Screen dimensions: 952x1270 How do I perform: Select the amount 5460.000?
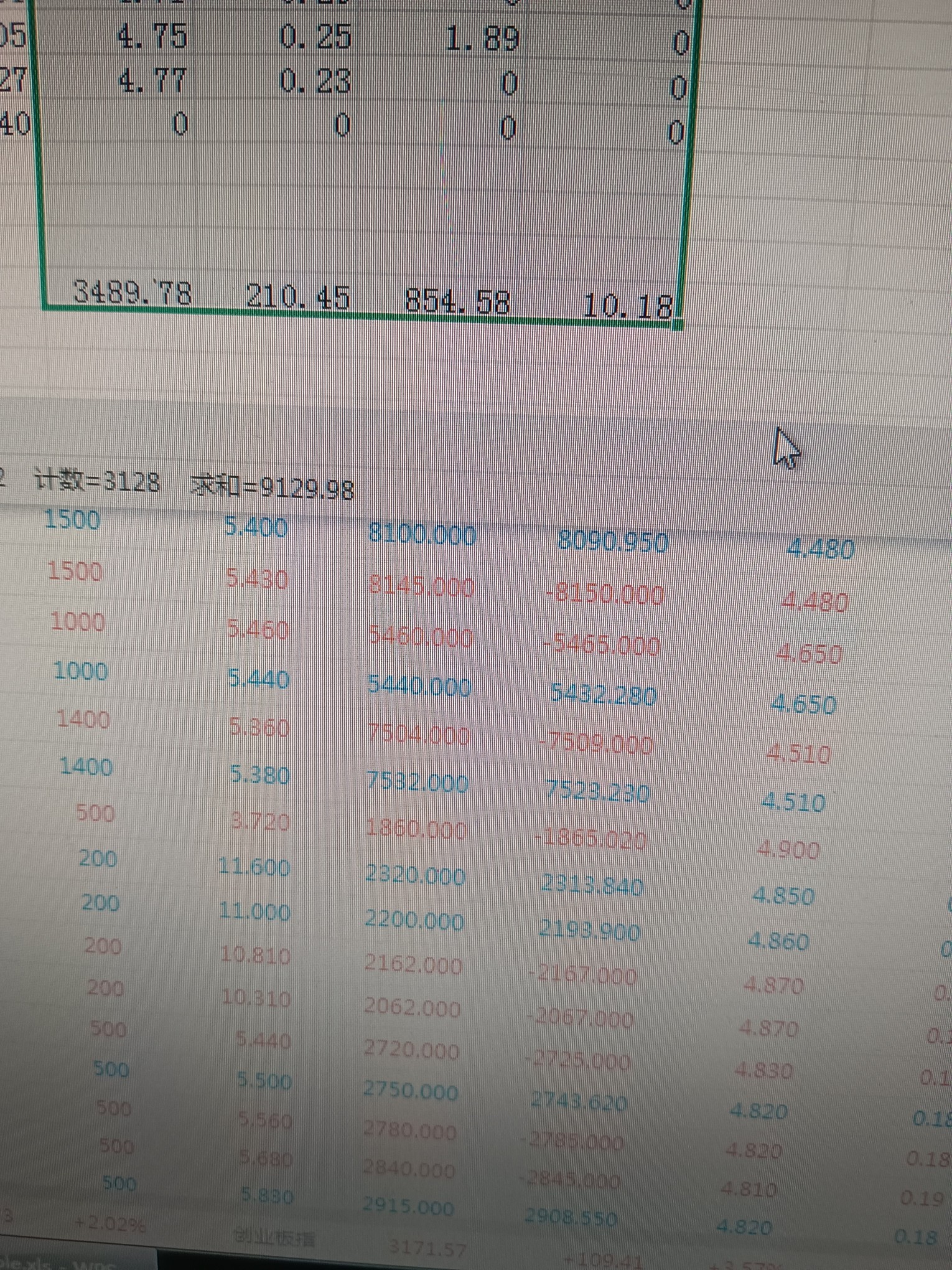click(x=421, y=636)
